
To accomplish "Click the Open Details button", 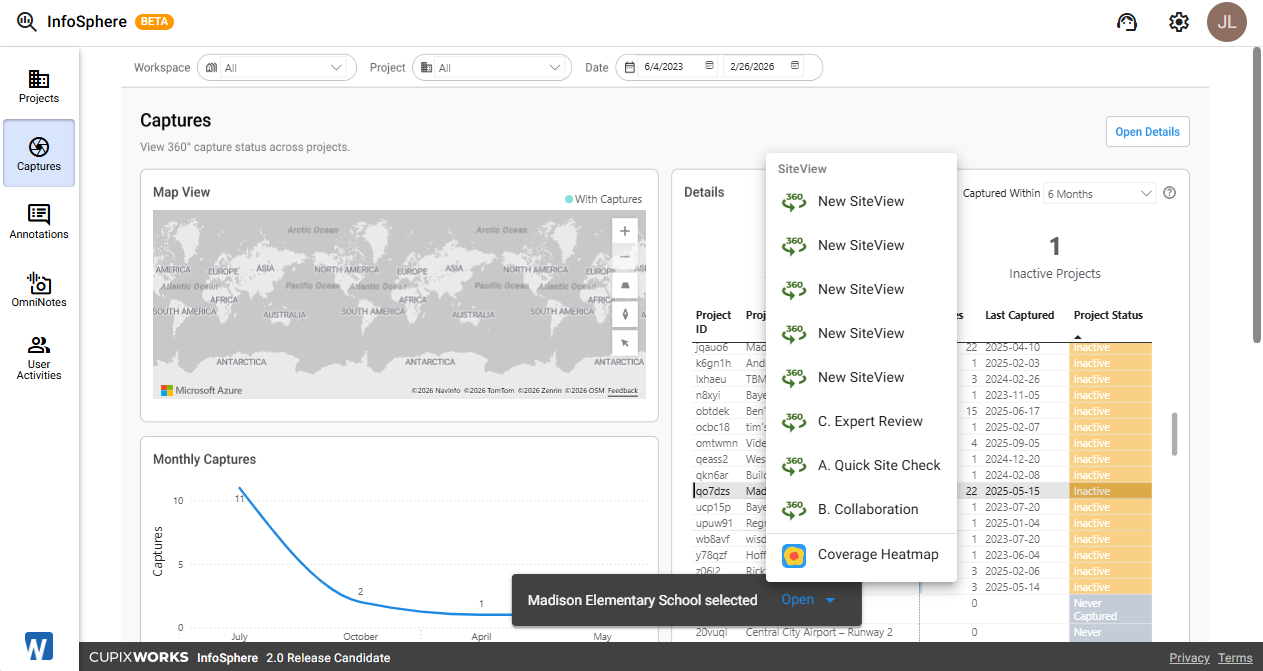I will tap(1147, 132).
